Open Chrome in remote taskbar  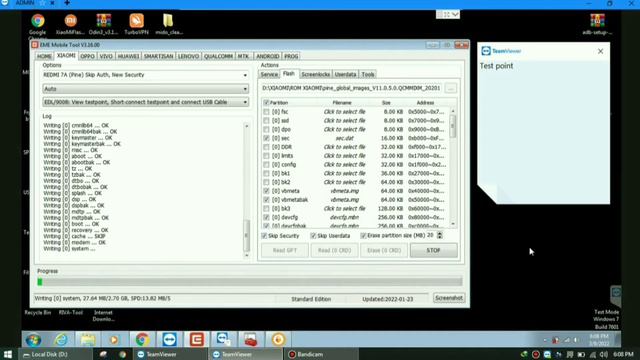point(142,340)
